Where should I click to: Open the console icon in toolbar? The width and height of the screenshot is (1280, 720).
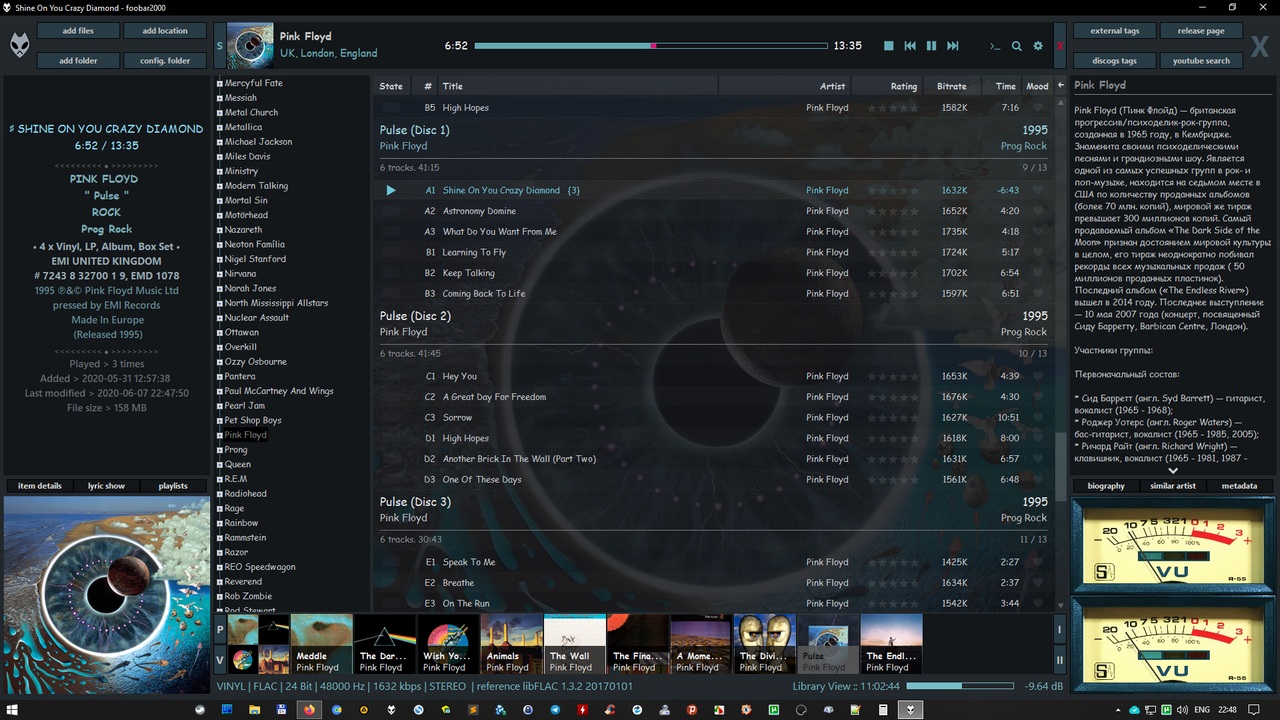(x=994, y=46)
